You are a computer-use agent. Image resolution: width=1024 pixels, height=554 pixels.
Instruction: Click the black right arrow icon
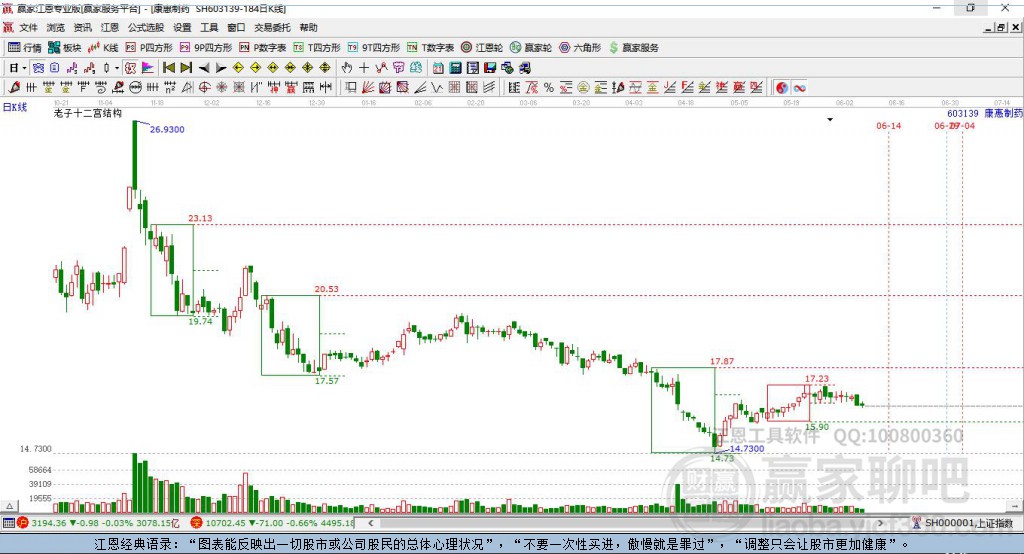coord(221,68)
